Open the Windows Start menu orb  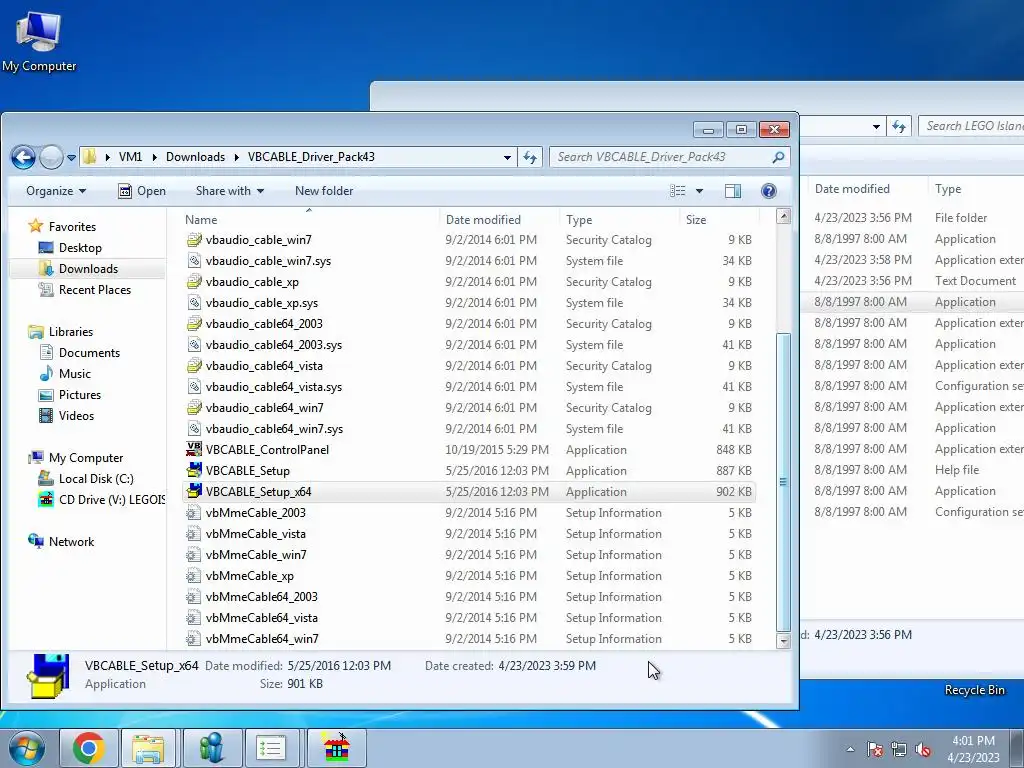point(27,748)
